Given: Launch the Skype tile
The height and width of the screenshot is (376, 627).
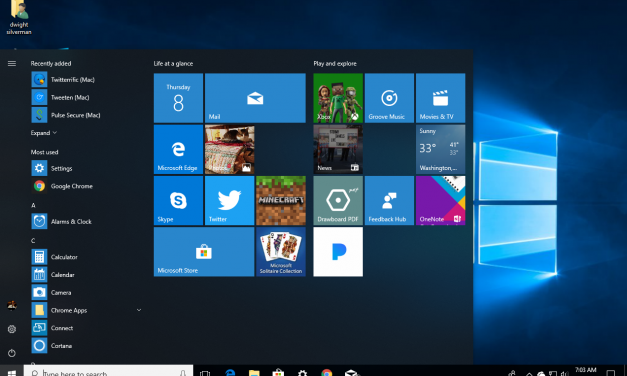Looking at the screenshot, I should pyautogui.click(x=178, y=200).
